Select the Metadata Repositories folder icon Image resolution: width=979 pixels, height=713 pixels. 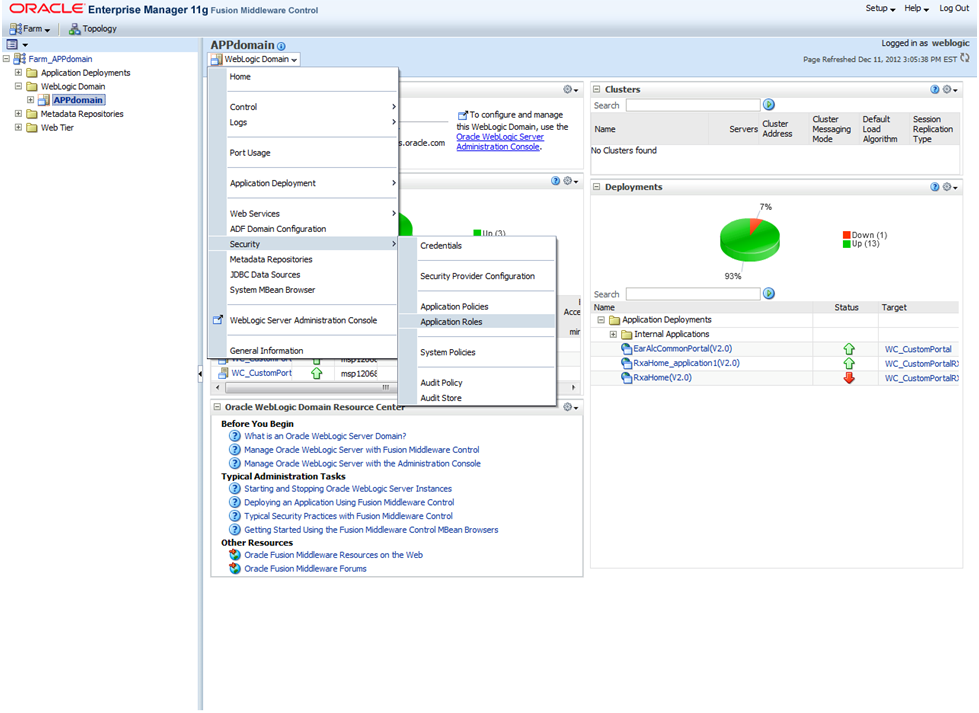(33, 114)
